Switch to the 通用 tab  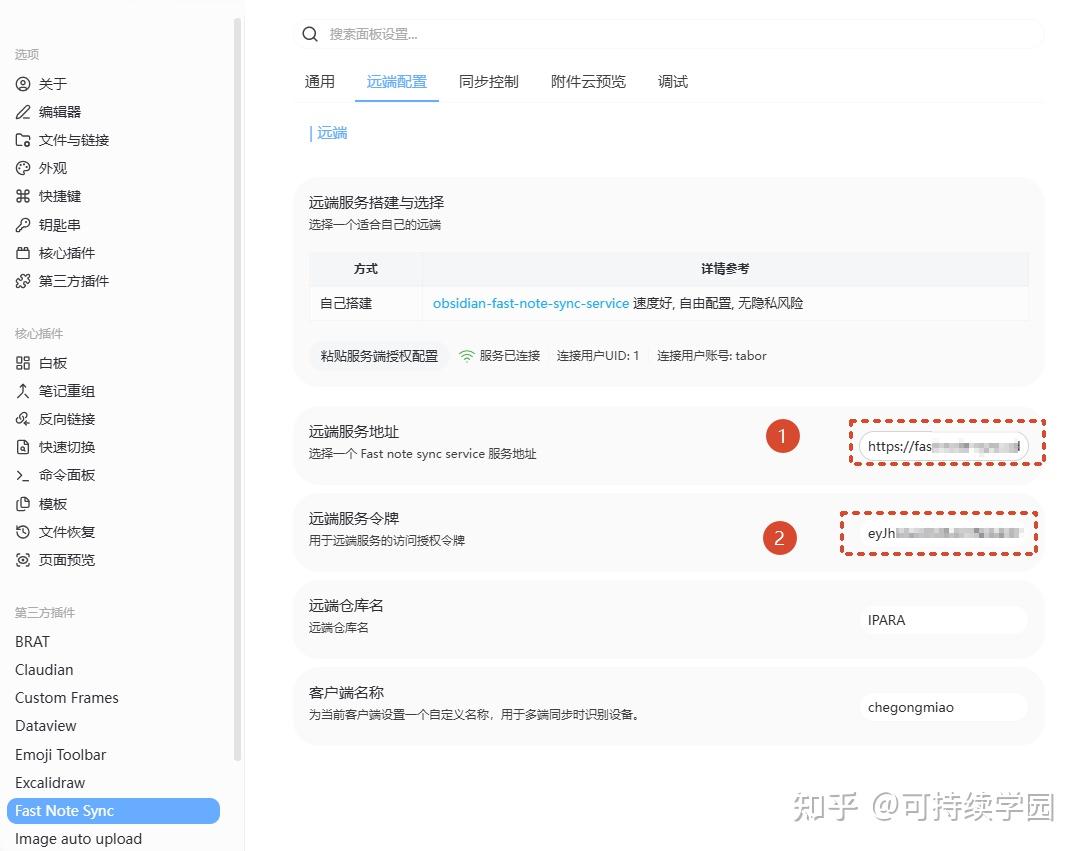[320, 82]
